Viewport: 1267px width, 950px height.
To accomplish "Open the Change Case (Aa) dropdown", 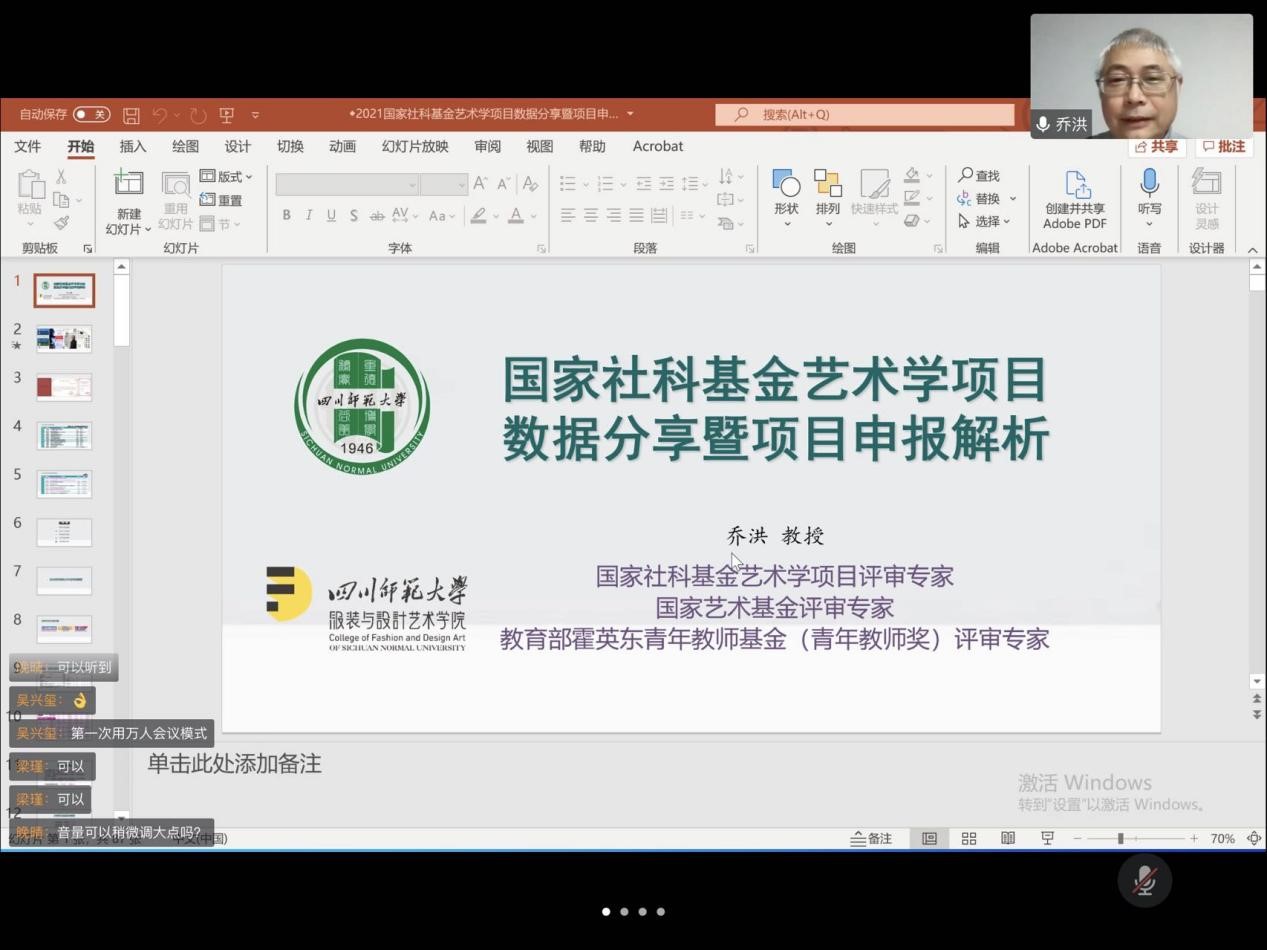I will (x=441, y=215).
